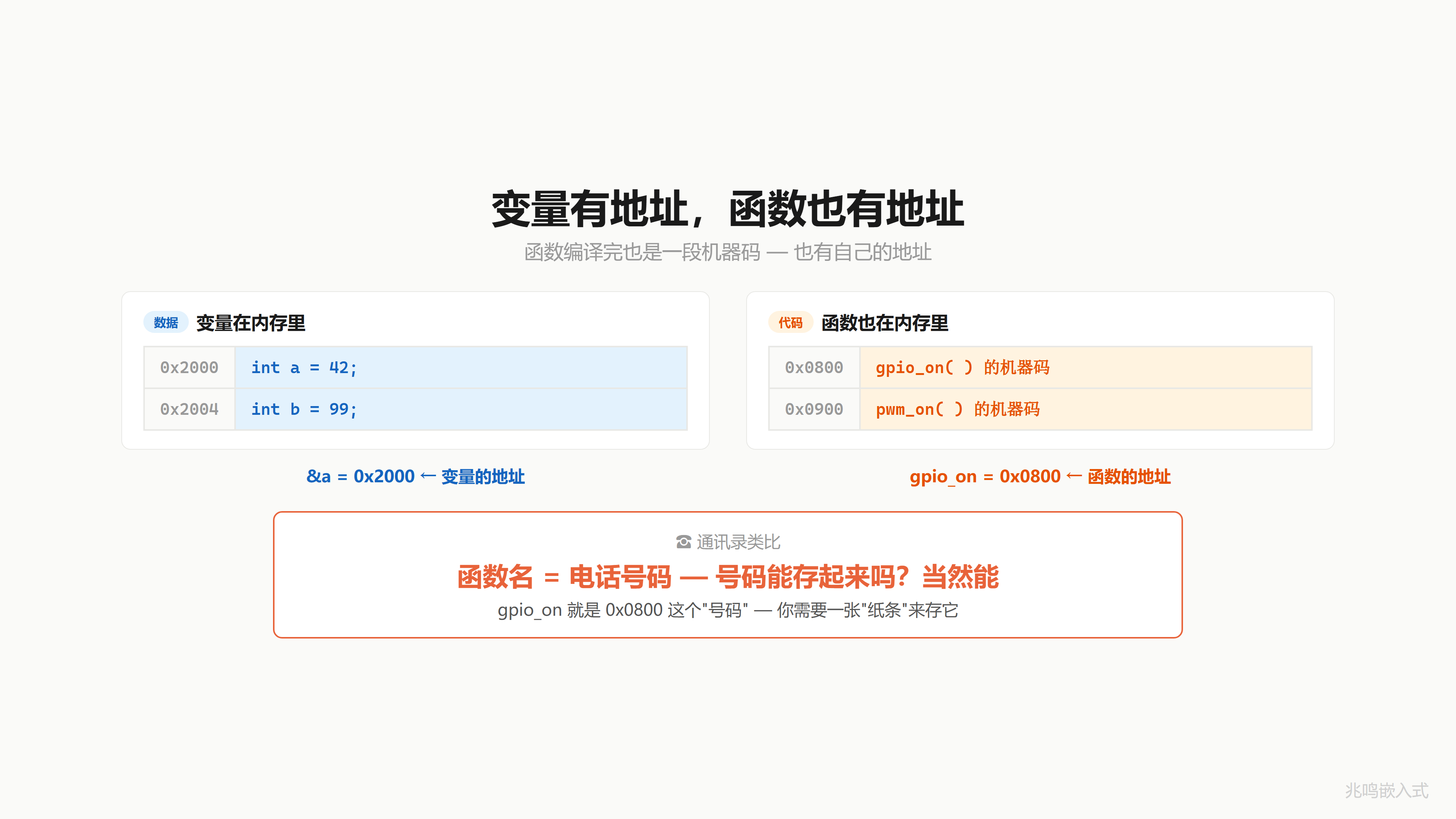Click the cell pwm_on( ) 的机器码

click(1086, 409)
